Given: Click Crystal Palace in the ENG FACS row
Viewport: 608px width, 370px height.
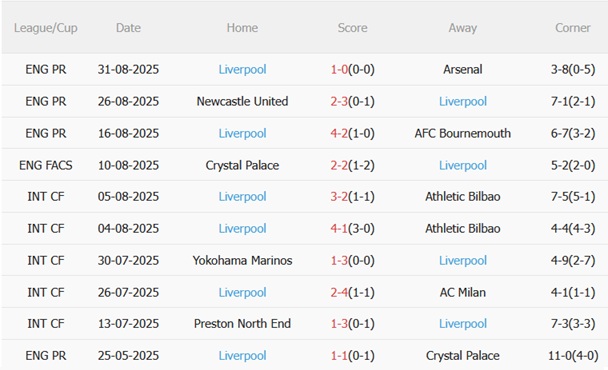Looking at the screenshot, I should tap(242, 165).
